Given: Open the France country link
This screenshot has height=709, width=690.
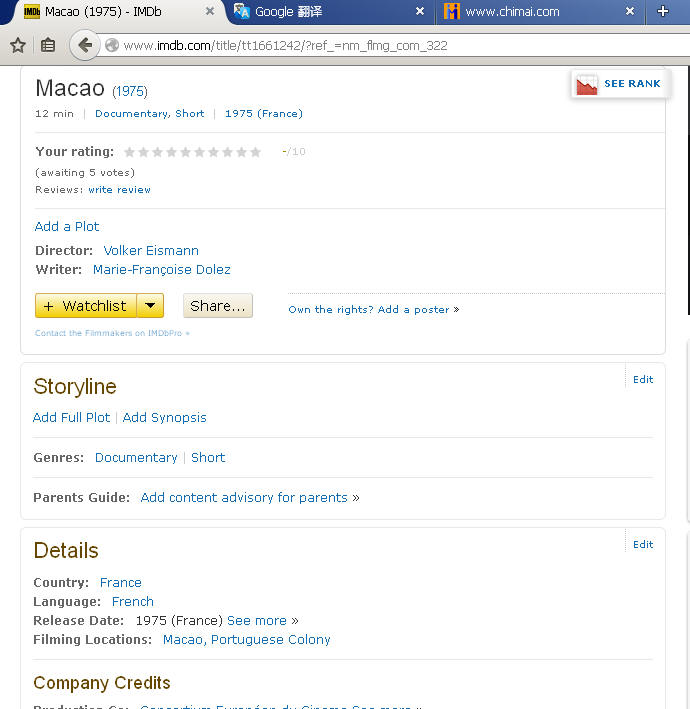Looking at the screenshot, I should pos(121,582).
